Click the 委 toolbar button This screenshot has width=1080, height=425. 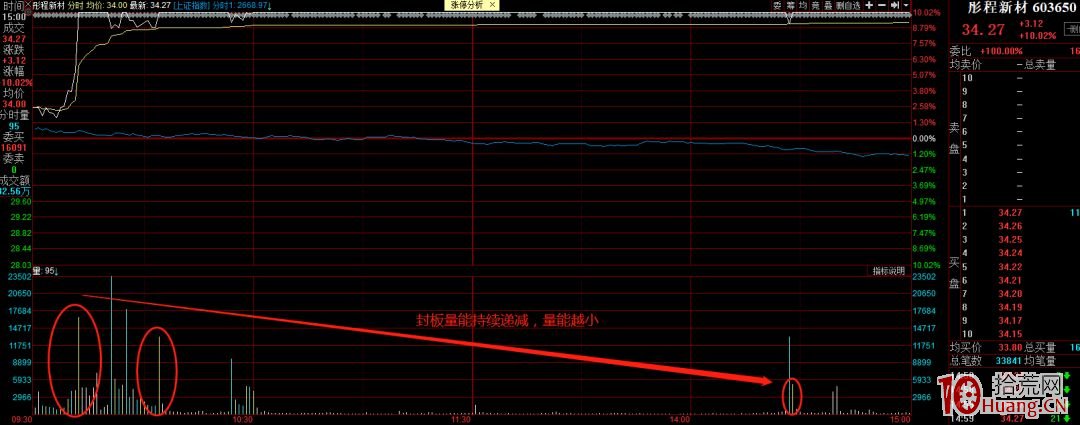pyautogui.click(x=777, y=5)
